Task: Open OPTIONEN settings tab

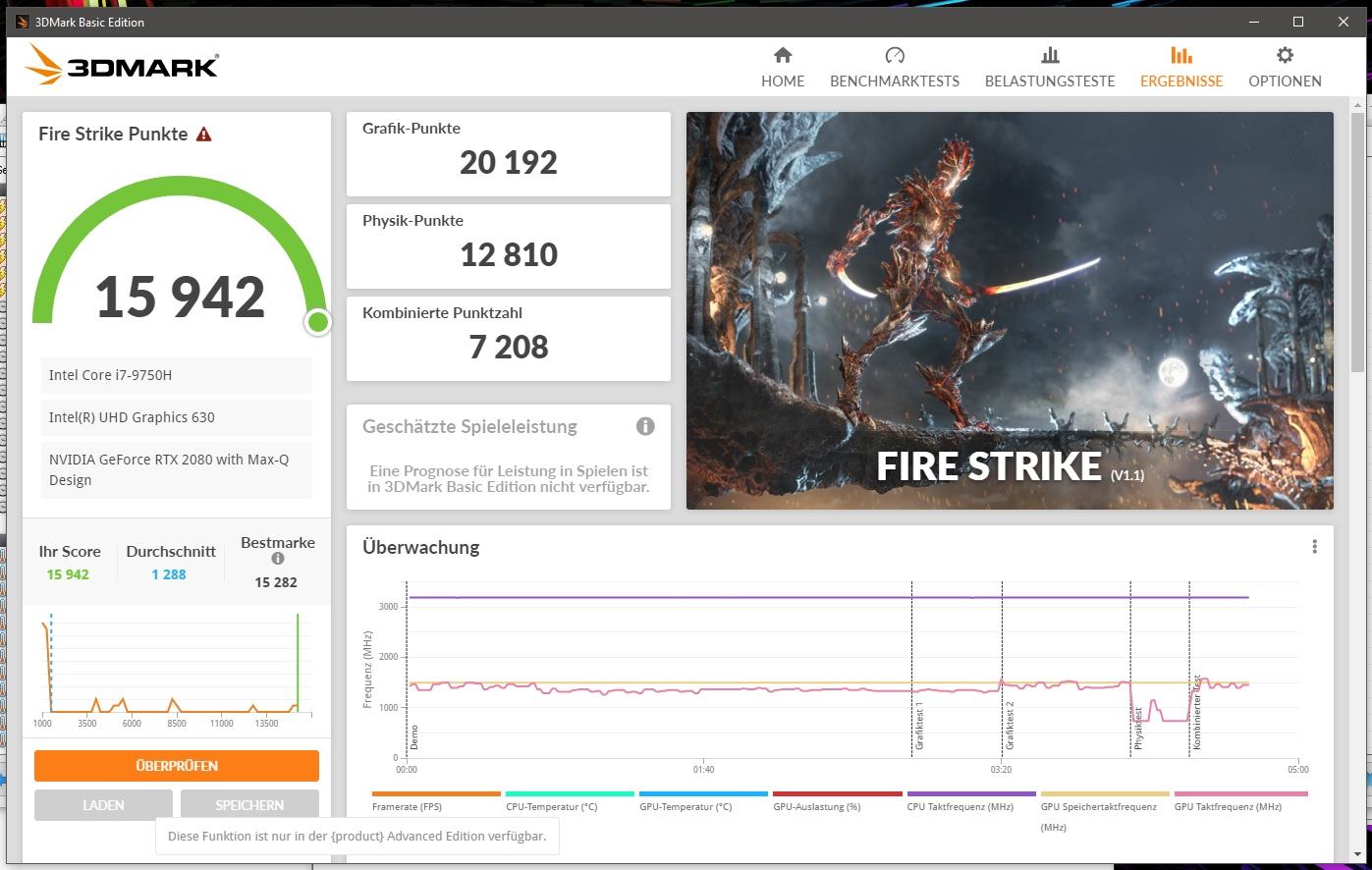Action: (1285, 68)
